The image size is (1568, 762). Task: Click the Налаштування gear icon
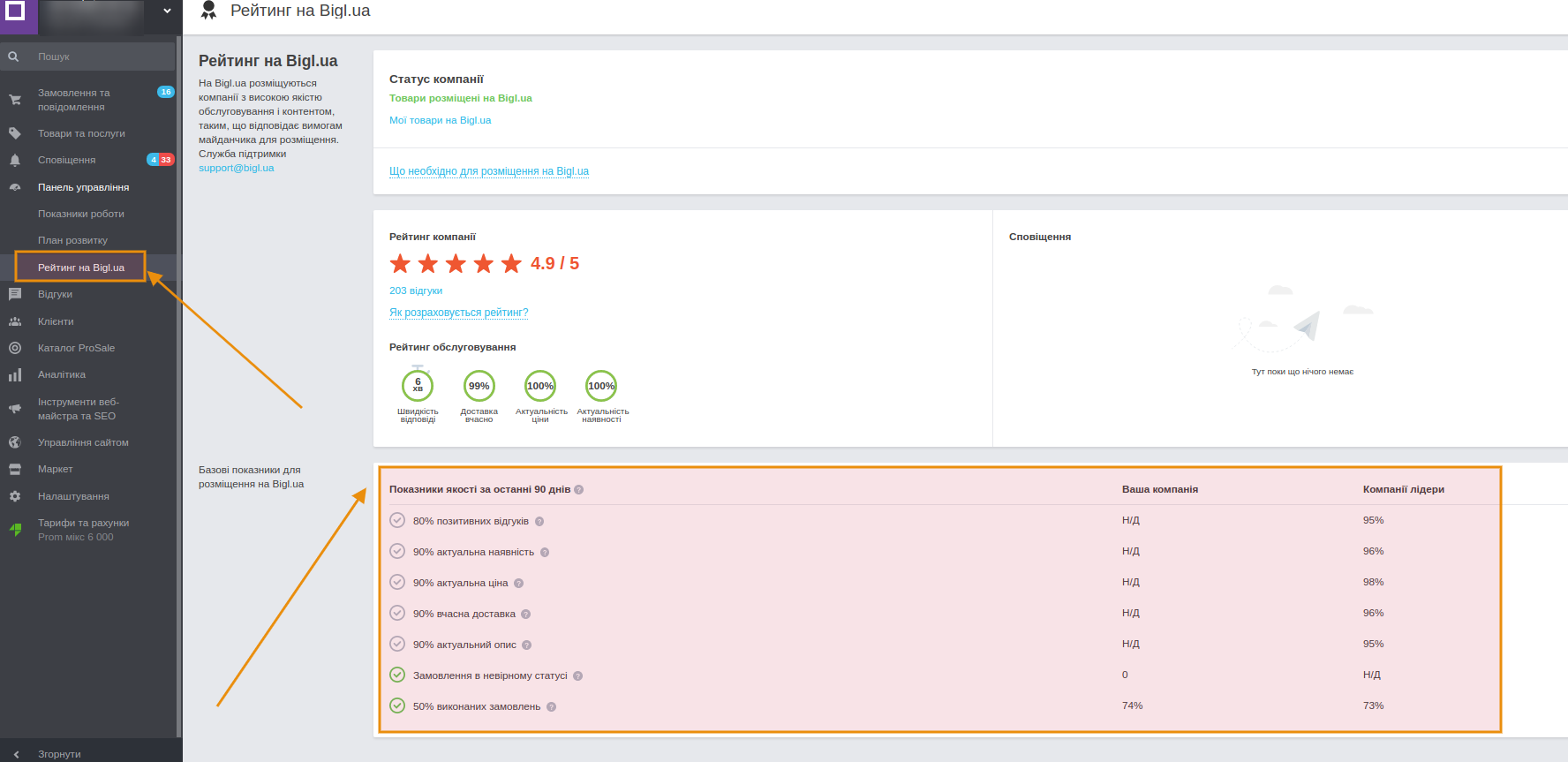pyautogui.click(x=15, y=496)
